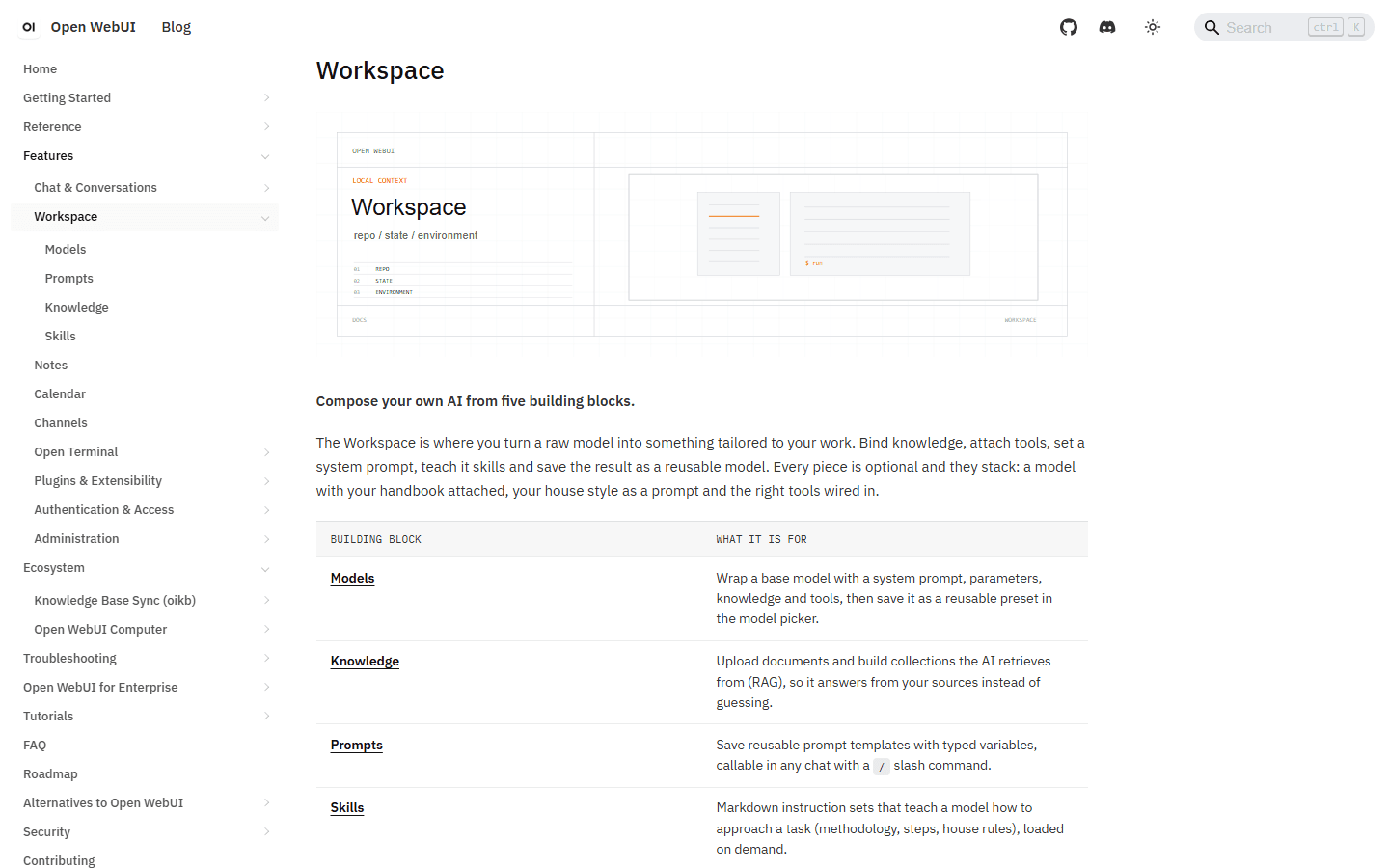Follow the Prompts link in table
The width and height of the screenshot is (1389, 868).
click(x=357, y=745)
